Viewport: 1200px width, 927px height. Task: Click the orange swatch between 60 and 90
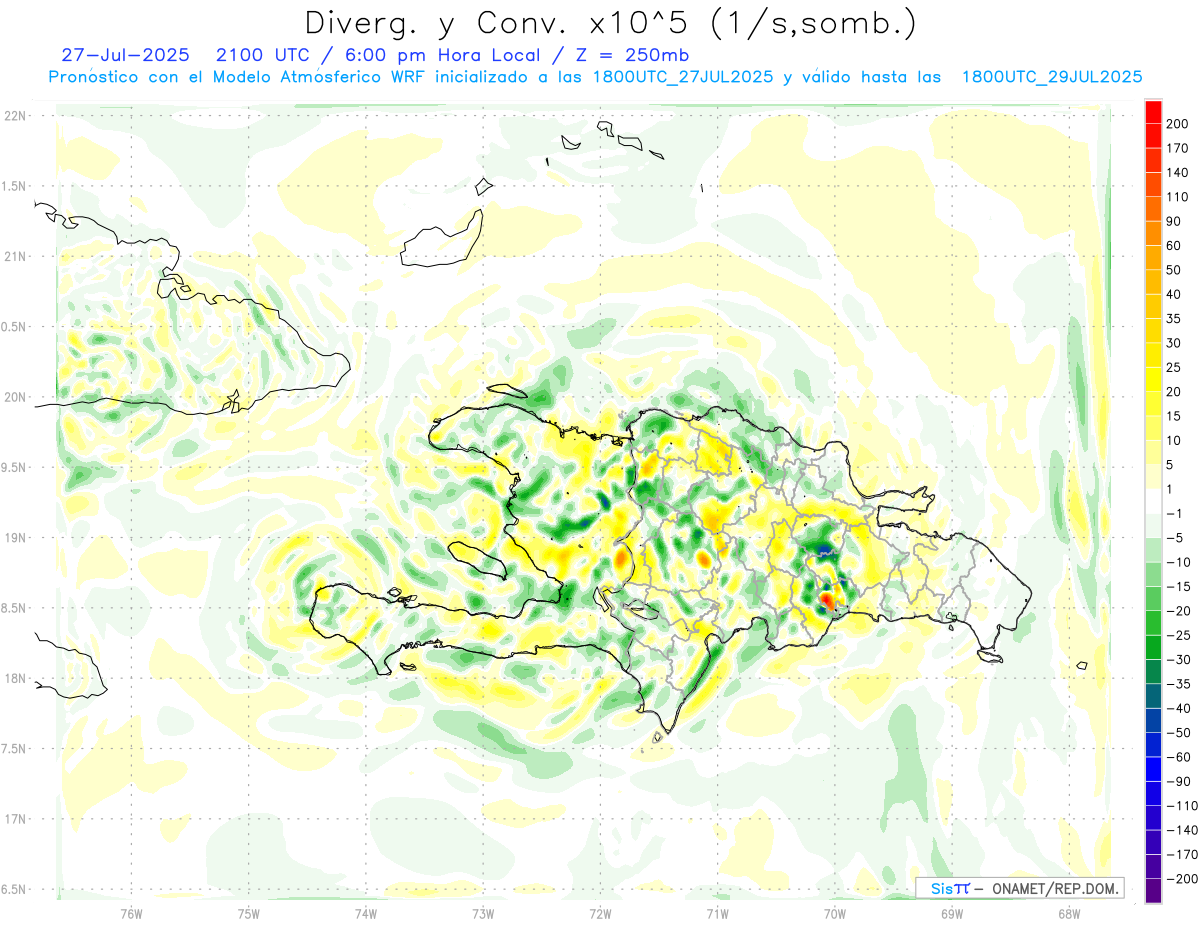coord(1153,233)
